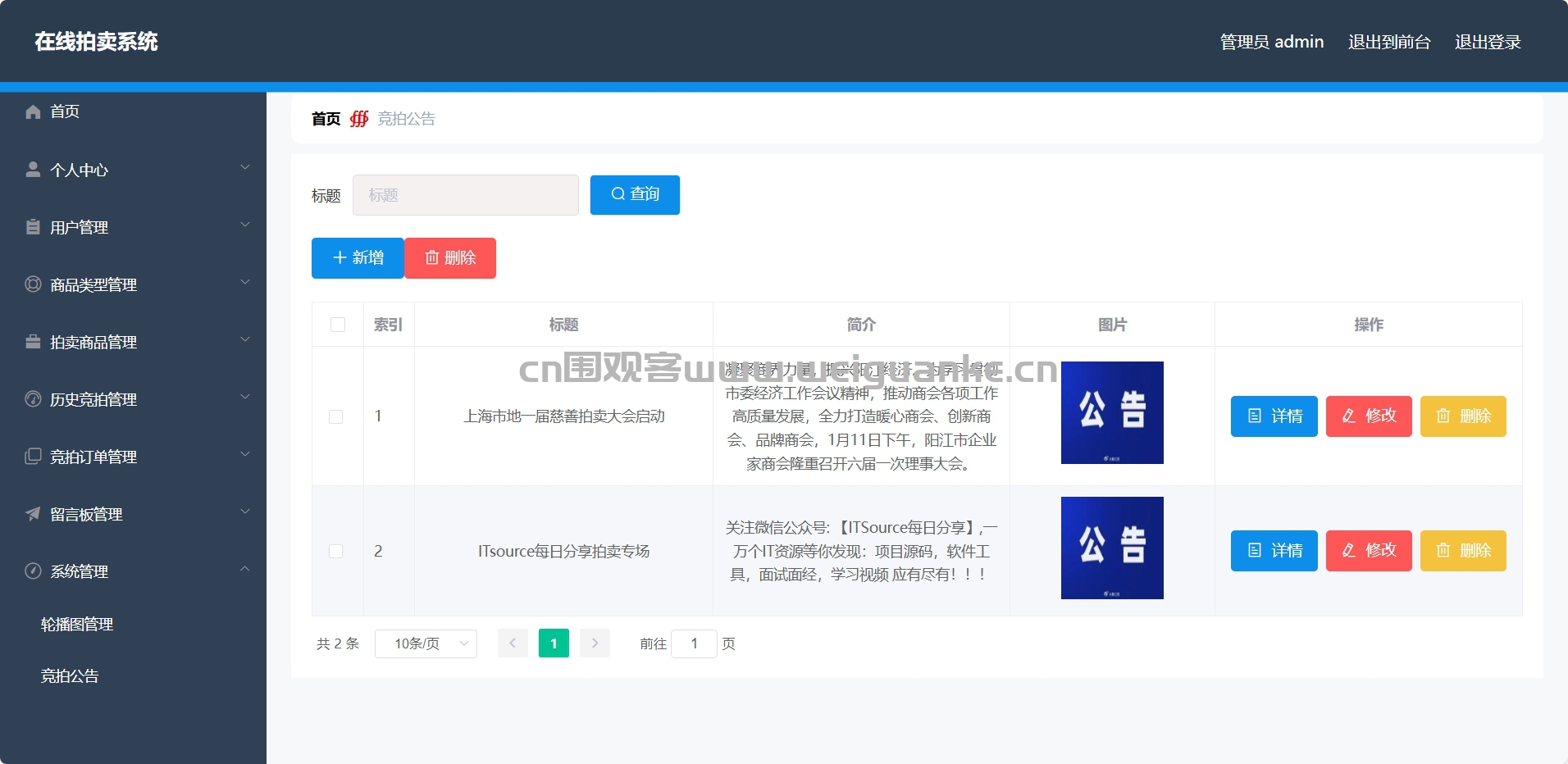Click the blue 新增 button
The height and width of the screenshot is (764, 1568).
(x=358, y=258)
